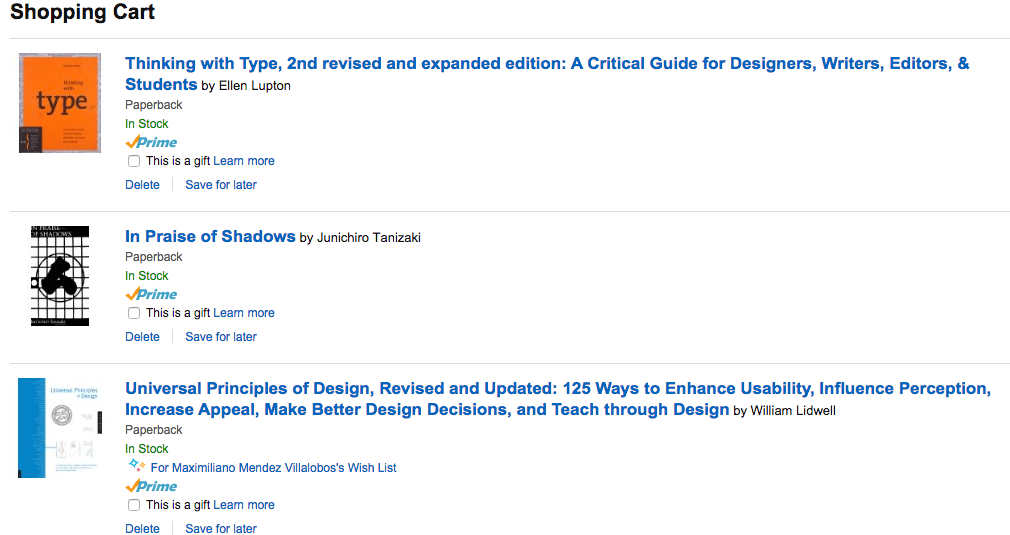Click the wish list sparkle icon
The height and width of the screenshot is (535, 1010).
136,466
